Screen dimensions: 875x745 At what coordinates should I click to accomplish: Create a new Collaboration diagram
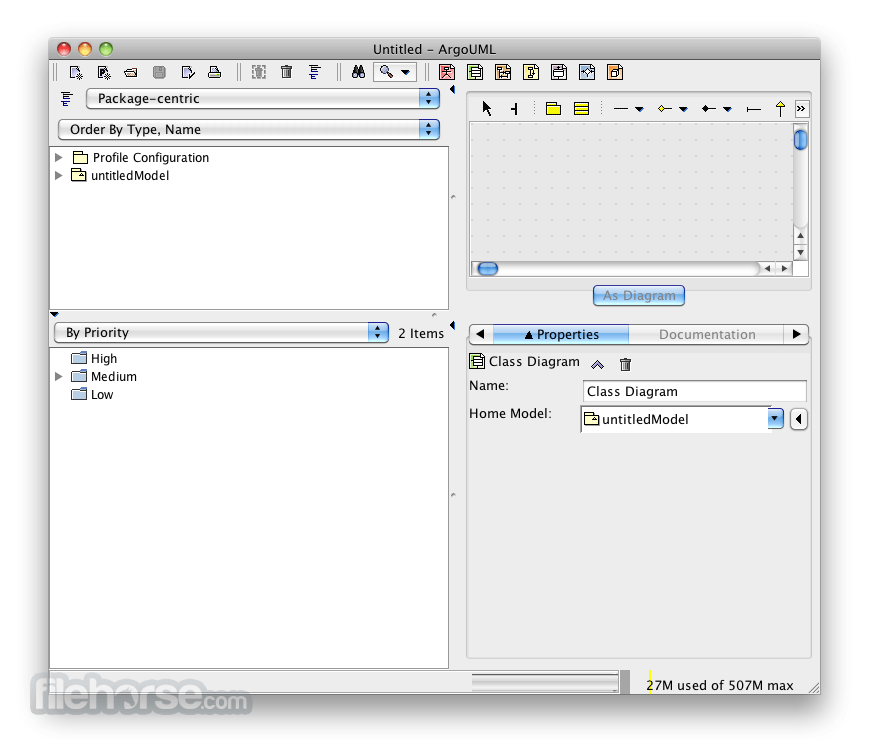coord(531,72)
